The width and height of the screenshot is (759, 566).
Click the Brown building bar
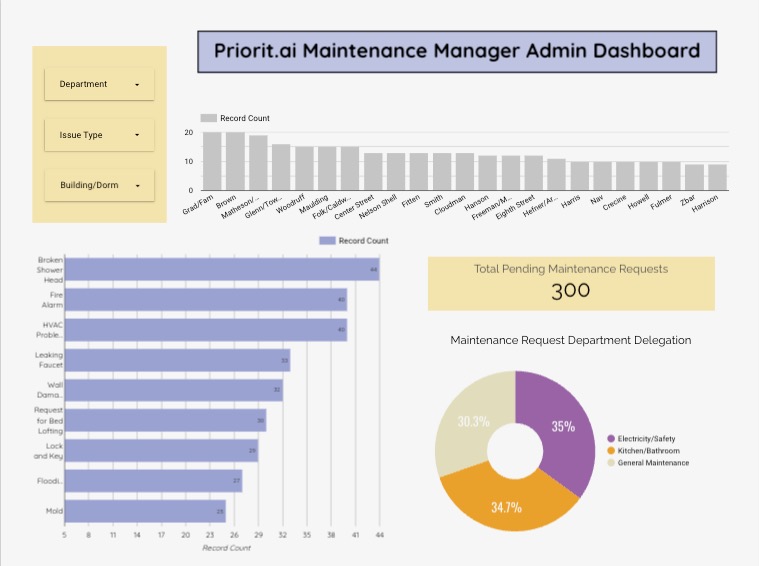pos(235,161)
